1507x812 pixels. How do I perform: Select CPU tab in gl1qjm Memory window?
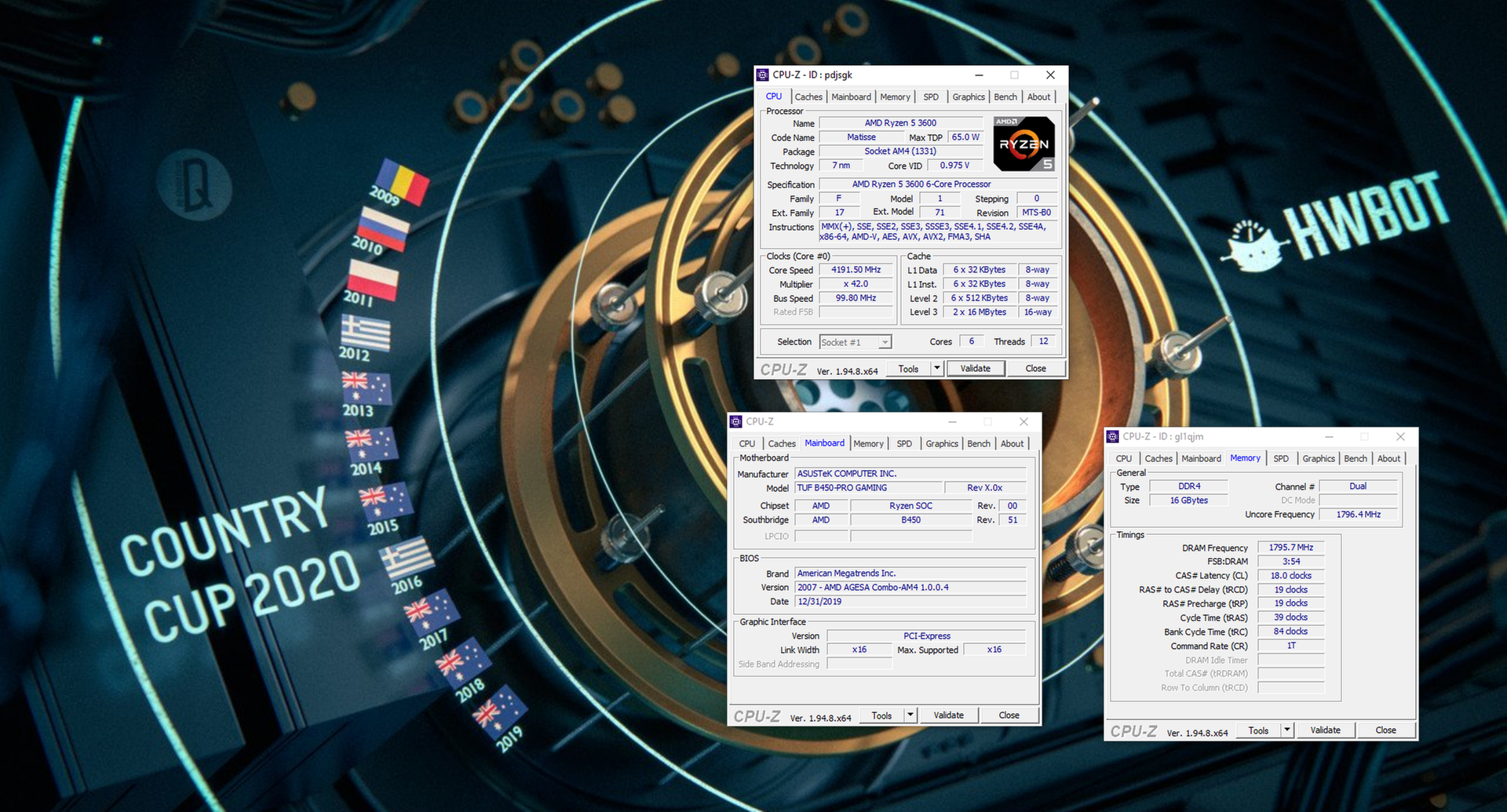(1124, 459)
